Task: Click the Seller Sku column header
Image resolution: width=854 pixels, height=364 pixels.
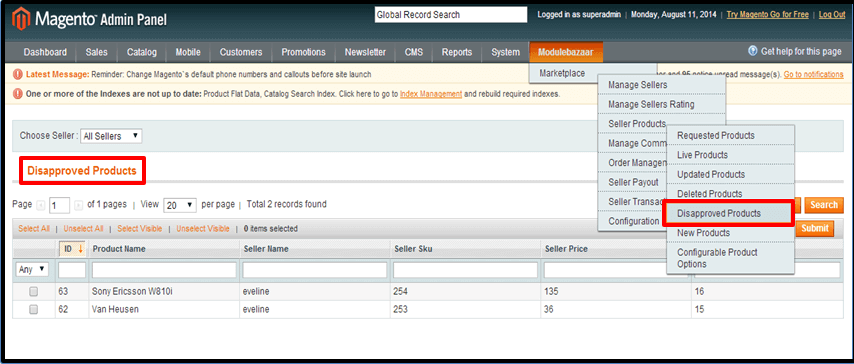Action: point(413,249)
